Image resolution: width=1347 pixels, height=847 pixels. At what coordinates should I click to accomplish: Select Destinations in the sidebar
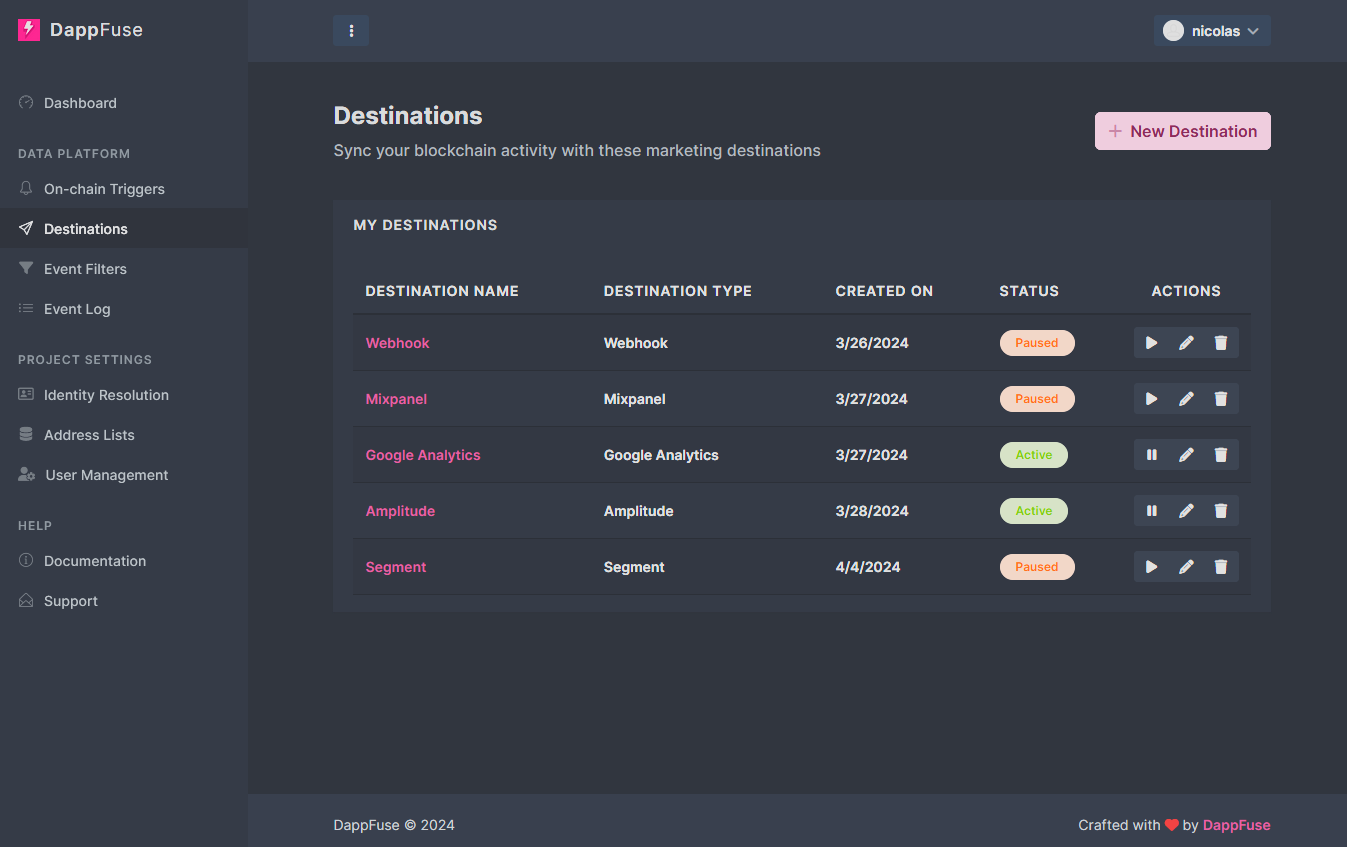[x=124, y=229]
